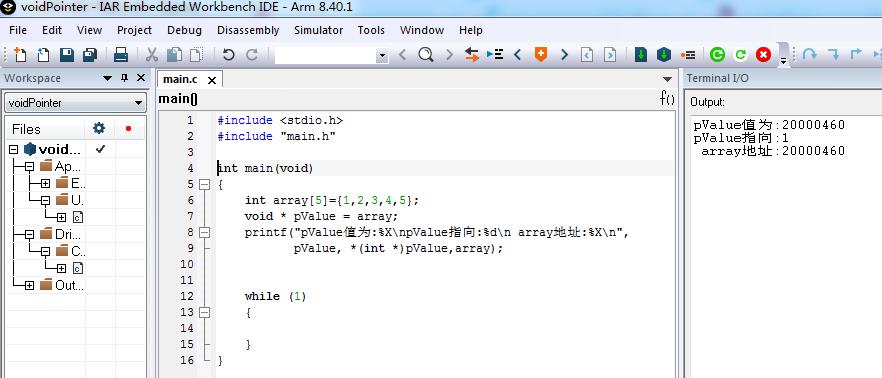Compile the file with green-arrow document icon
Viewport: 882px width, 378px height.
pos(641,55)
